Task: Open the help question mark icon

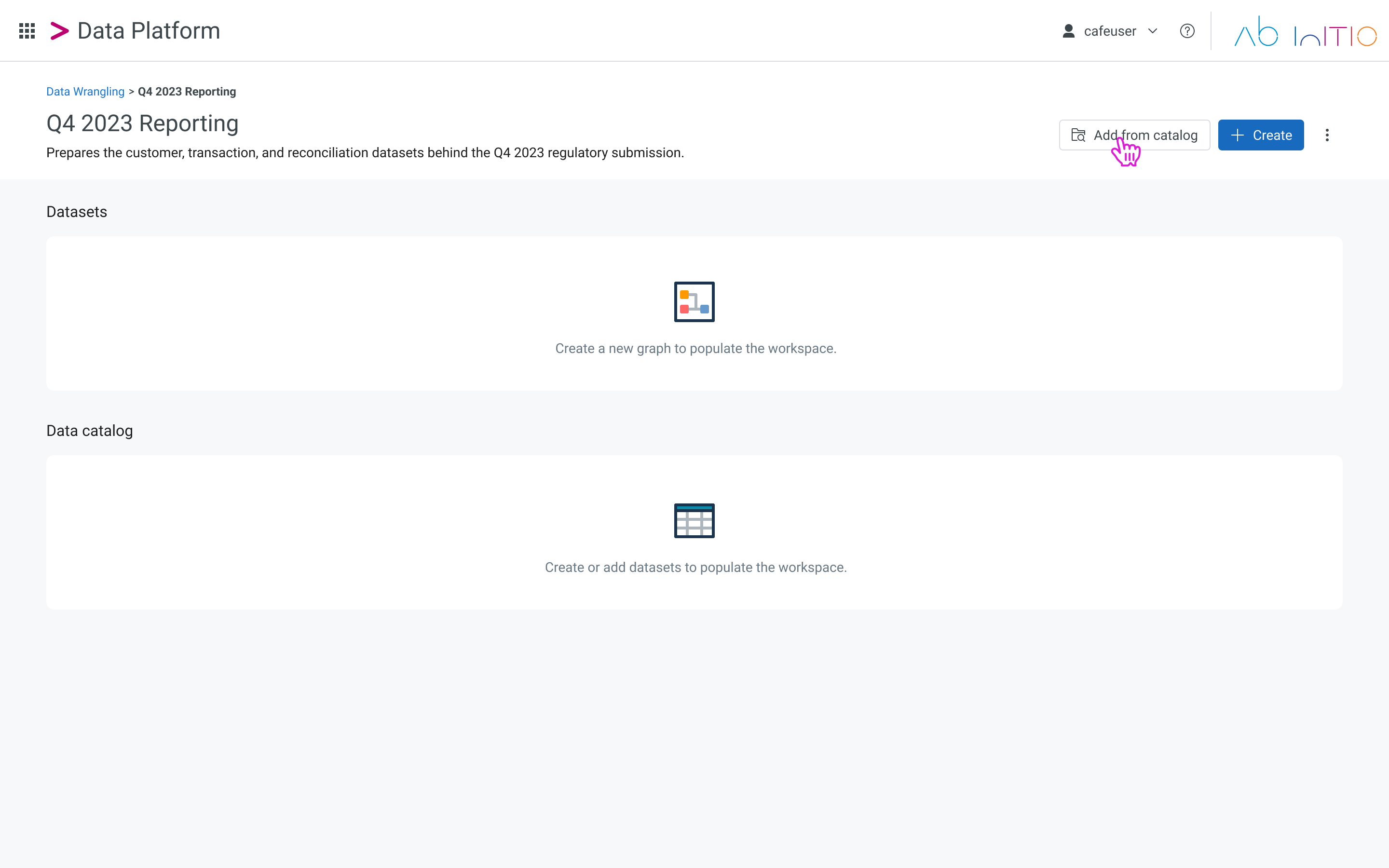Action: click(x=1187, y=31)
